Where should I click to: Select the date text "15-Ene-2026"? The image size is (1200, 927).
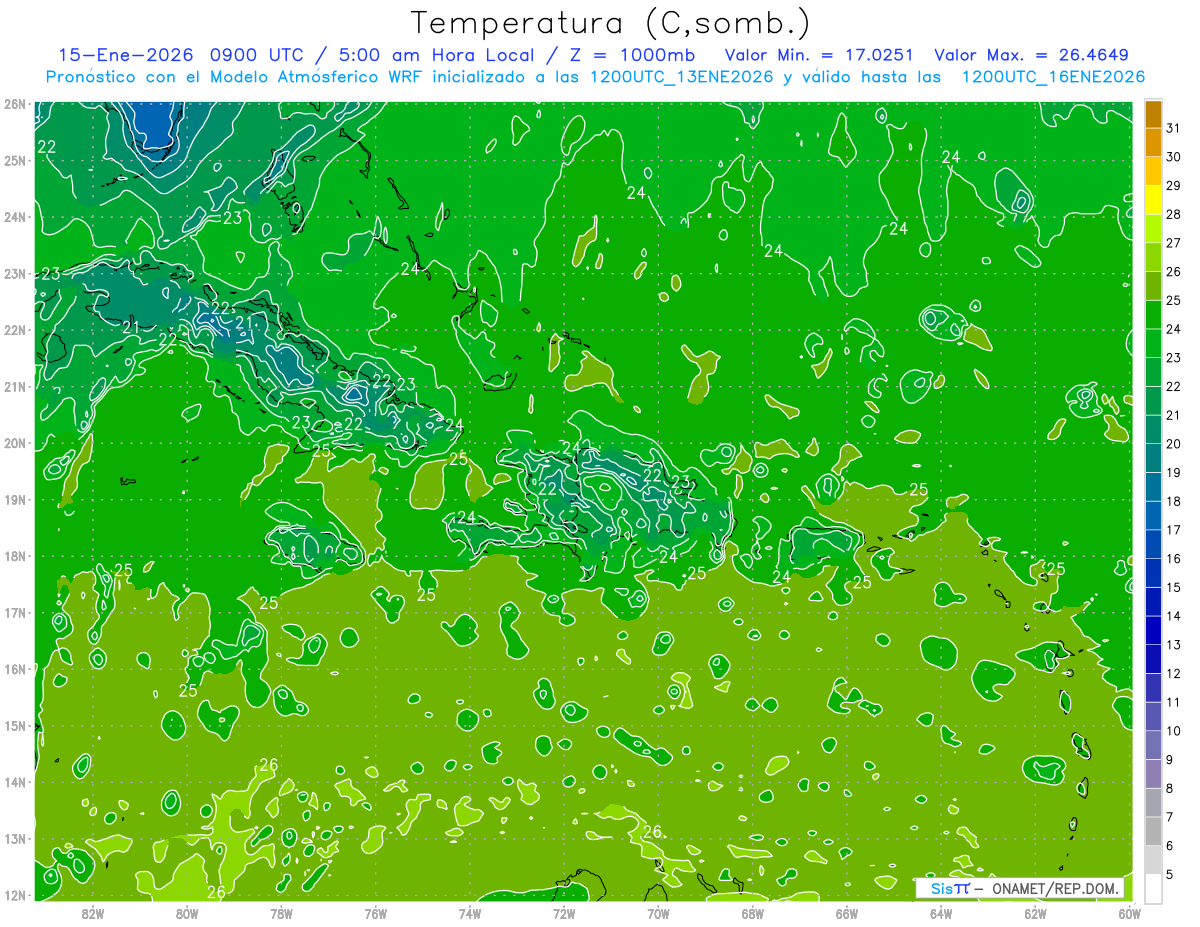[x=125, y=55]
